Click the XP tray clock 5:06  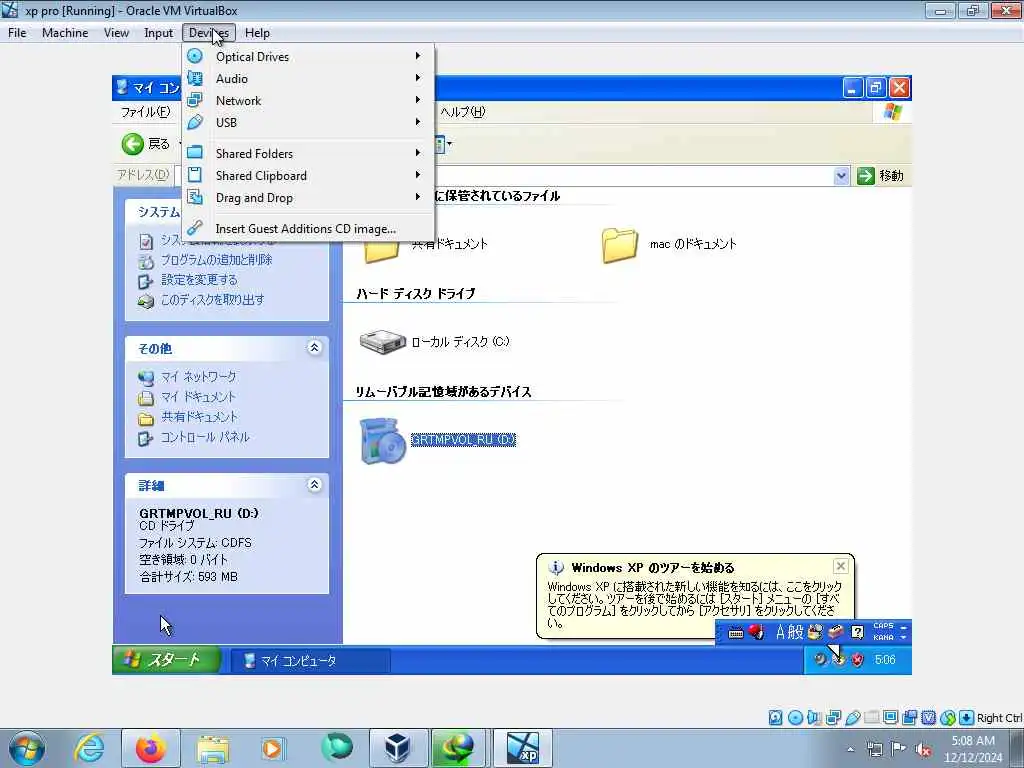pyautogui.click(x=885, y=660)
